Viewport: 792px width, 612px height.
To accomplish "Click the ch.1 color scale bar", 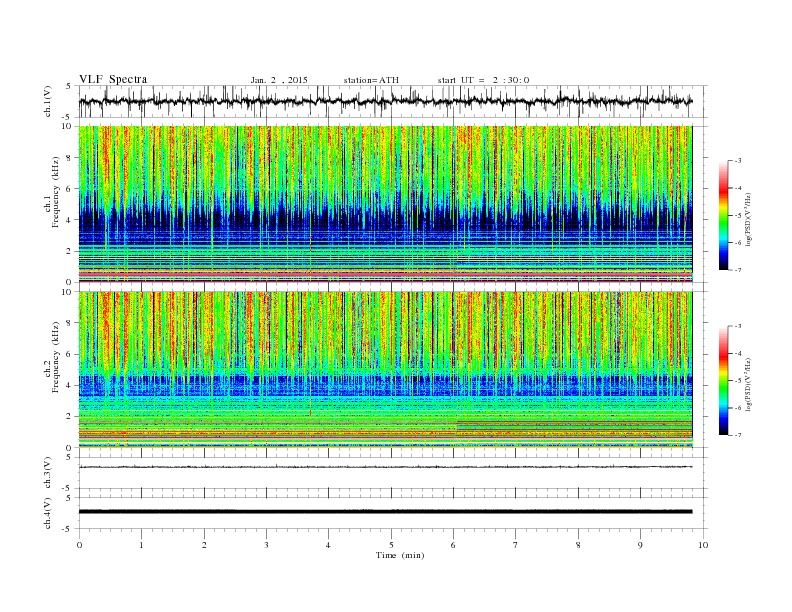I will (724, 215).
